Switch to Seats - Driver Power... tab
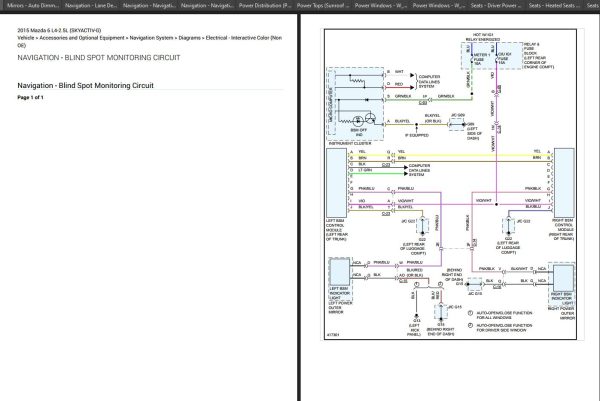The width and height of the screenshot is (600, 401). click(496, 6)
